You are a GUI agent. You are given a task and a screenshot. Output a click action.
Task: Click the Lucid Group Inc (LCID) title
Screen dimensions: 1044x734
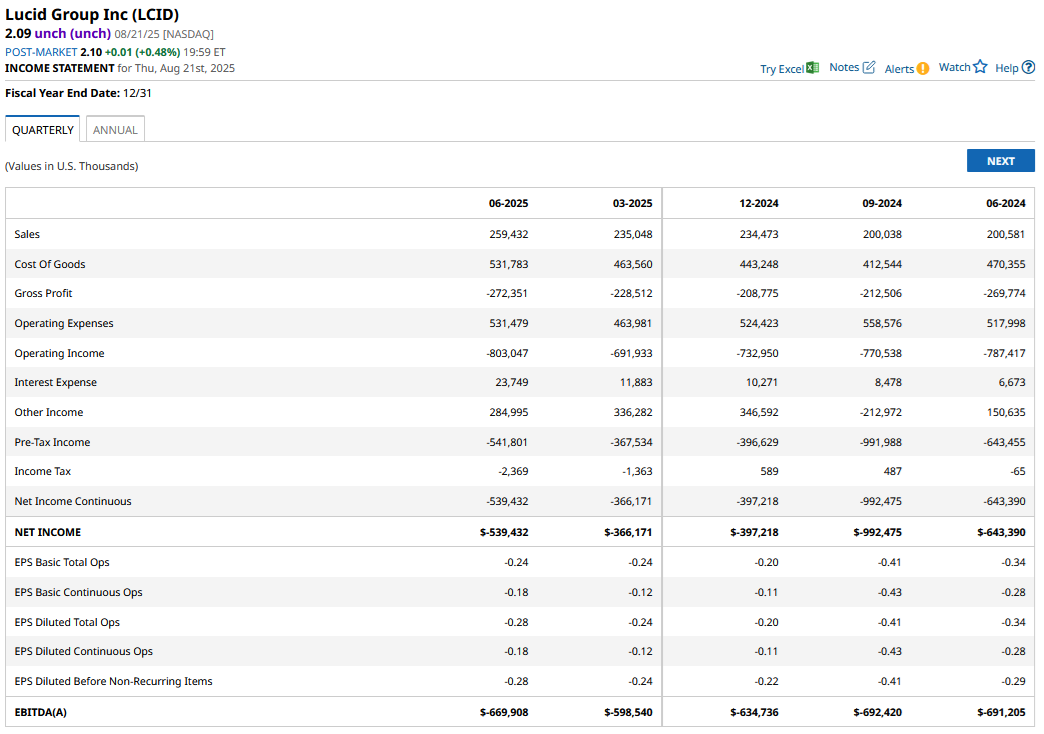(92, 15)
